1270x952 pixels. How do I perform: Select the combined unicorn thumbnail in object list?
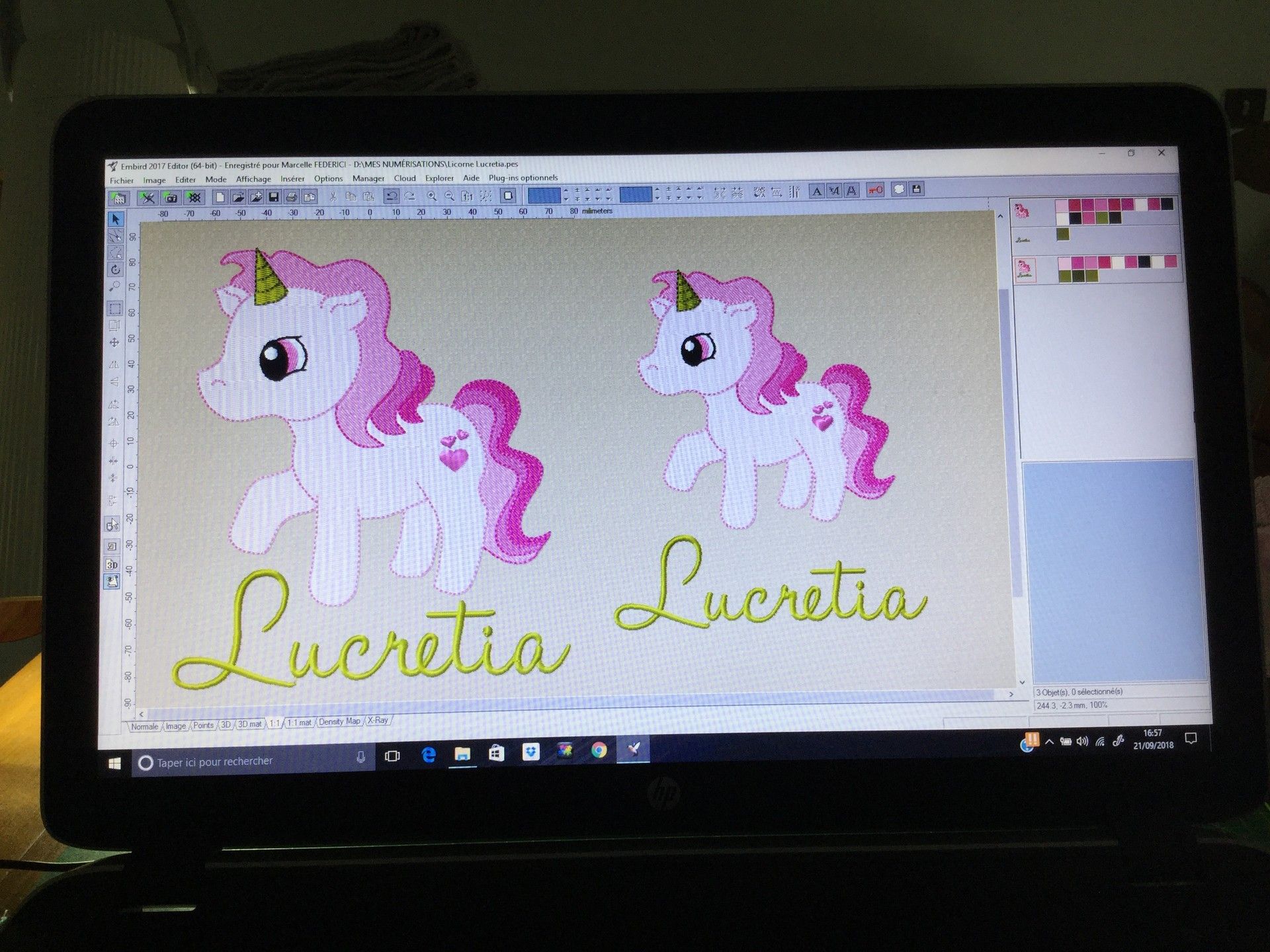[x=1025, y=270]
